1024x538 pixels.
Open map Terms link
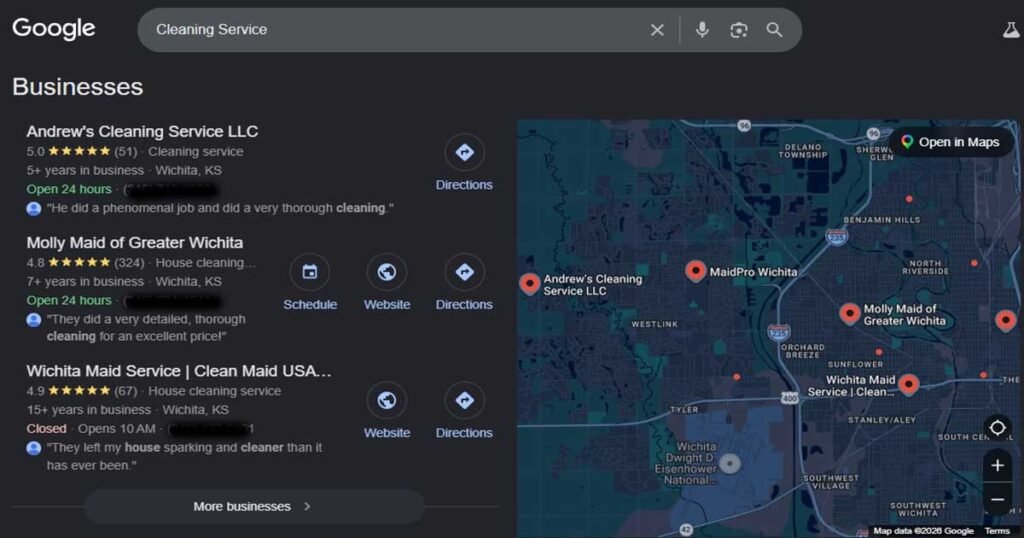[x=997, y=531]
